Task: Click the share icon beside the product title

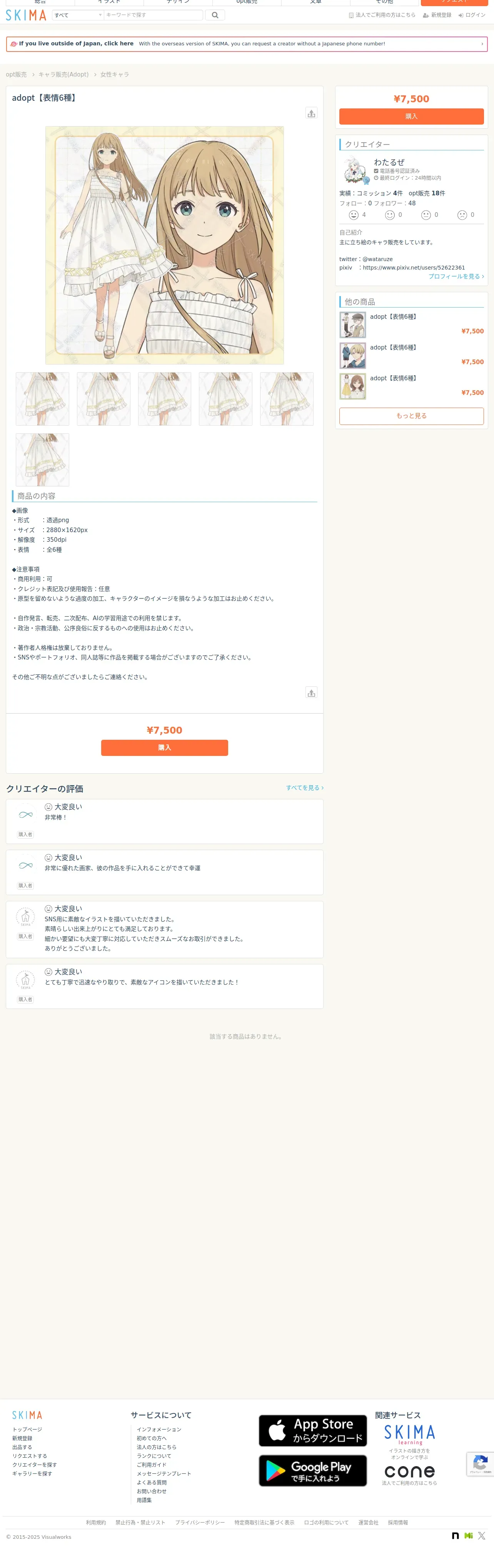Action: [311, 113]
